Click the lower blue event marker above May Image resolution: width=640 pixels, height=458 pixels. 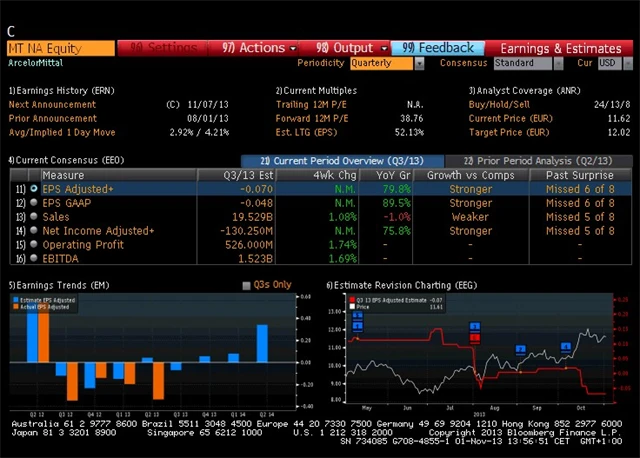point(358,326)
